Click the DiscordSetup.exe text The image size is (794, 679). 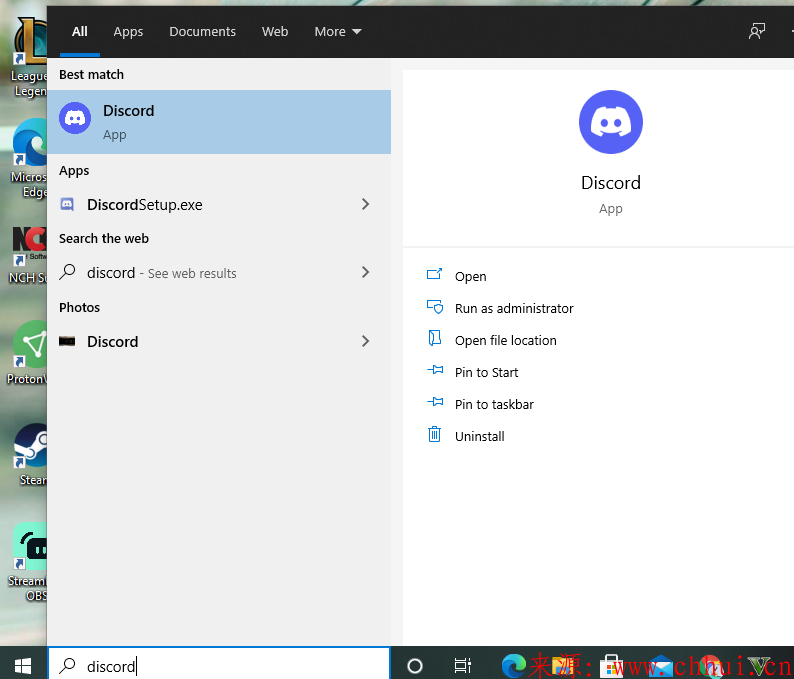144,205
